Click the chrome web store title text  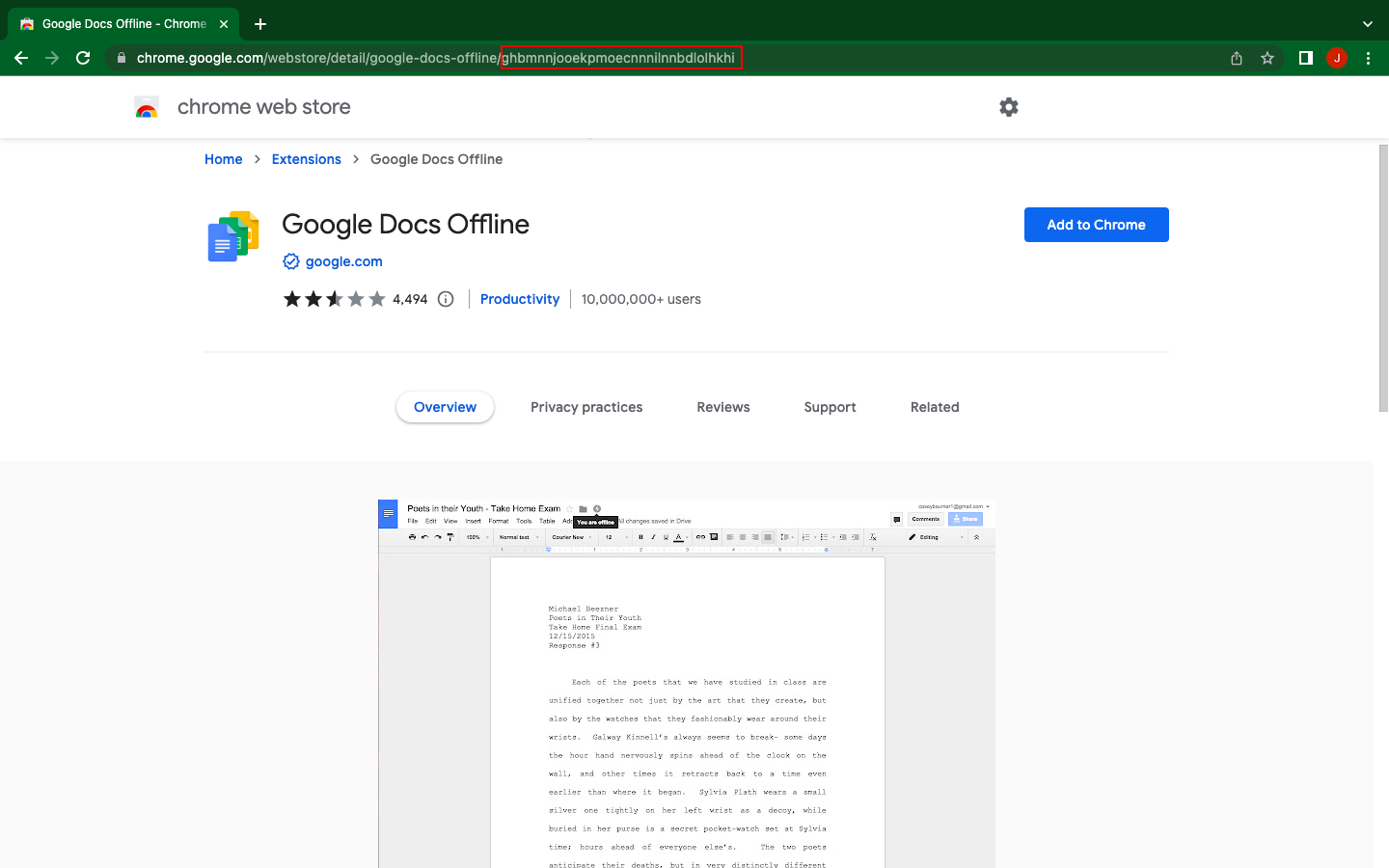264,107
